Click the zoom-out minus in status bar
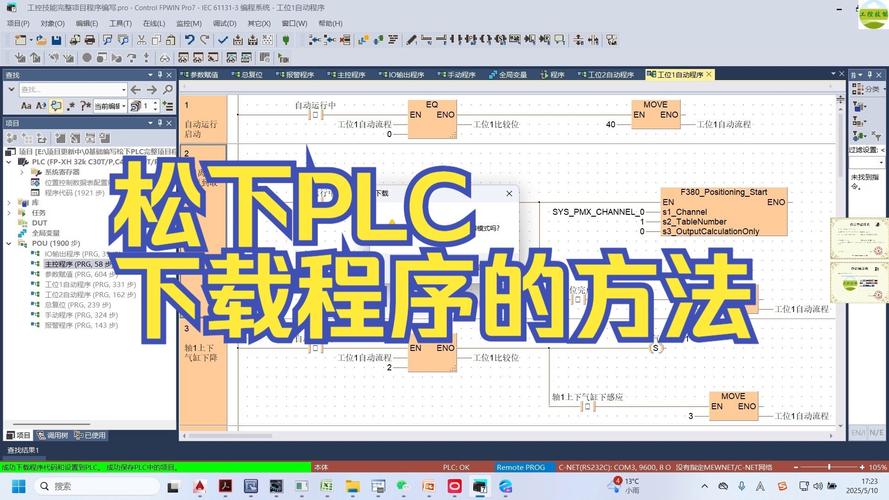Viewport: 889px width, 500px height. click(x=796, y=467)
